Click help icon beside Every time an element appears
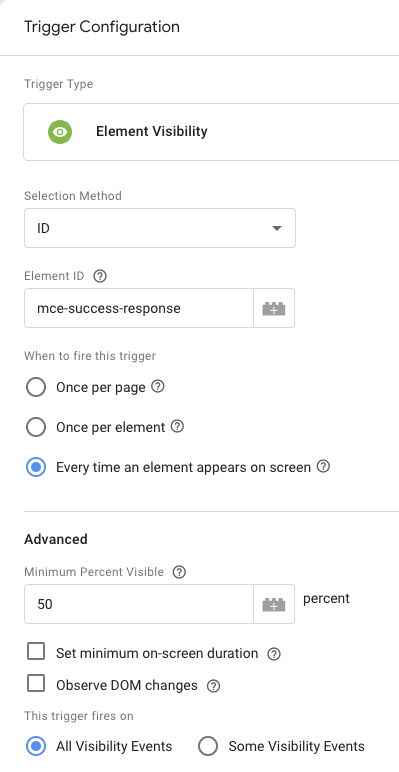This screenshot has width=399, height=772. (323, 466)
